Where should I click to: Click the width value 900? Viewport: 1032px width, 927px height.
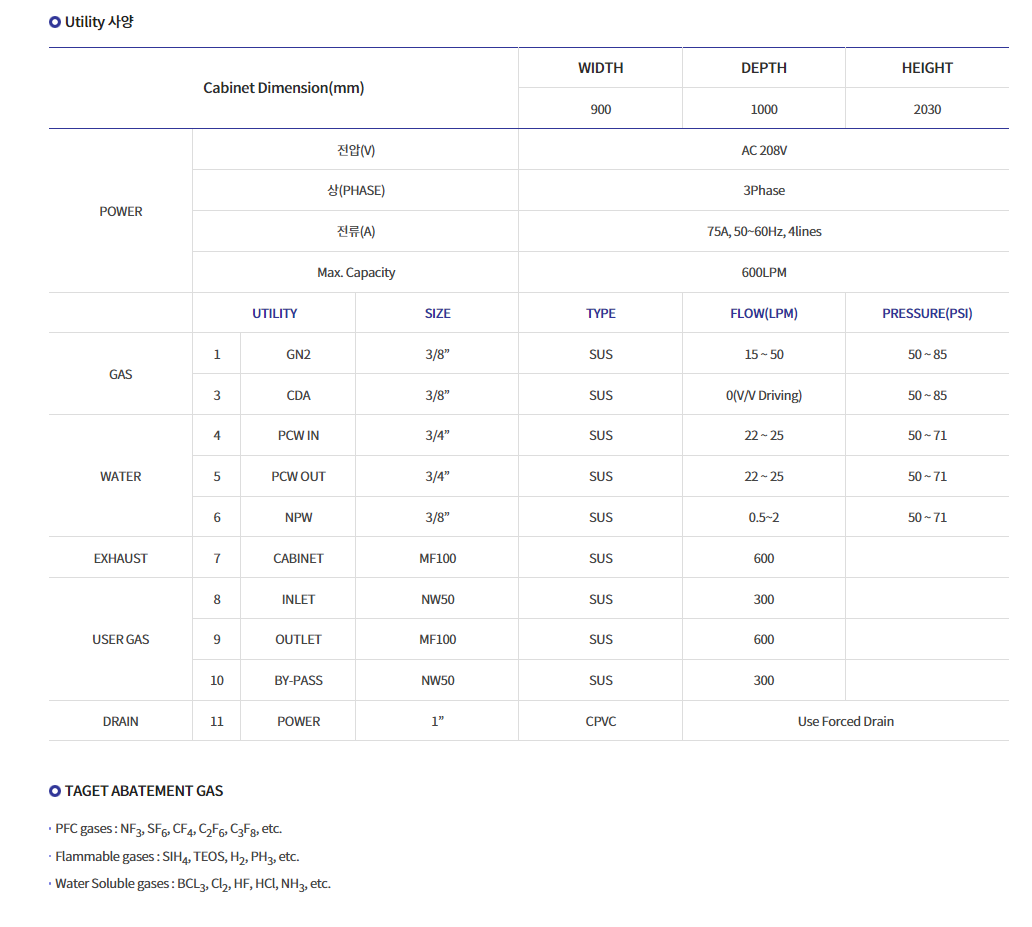tap(600, 109)
